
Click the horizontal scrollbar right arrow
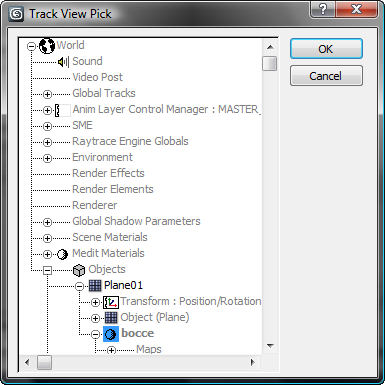253,362
